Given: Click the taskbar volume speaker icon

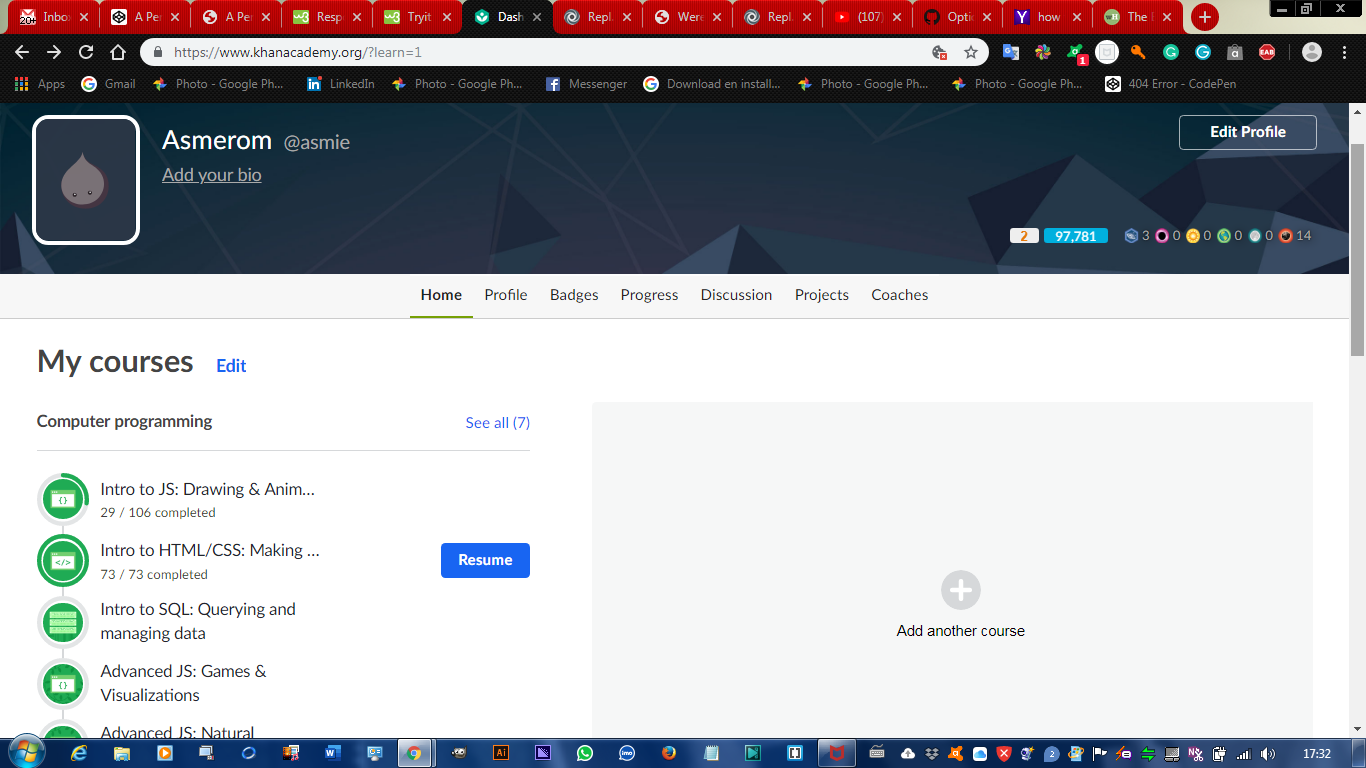Looking at the screenshot, I should pos(1268,754).
